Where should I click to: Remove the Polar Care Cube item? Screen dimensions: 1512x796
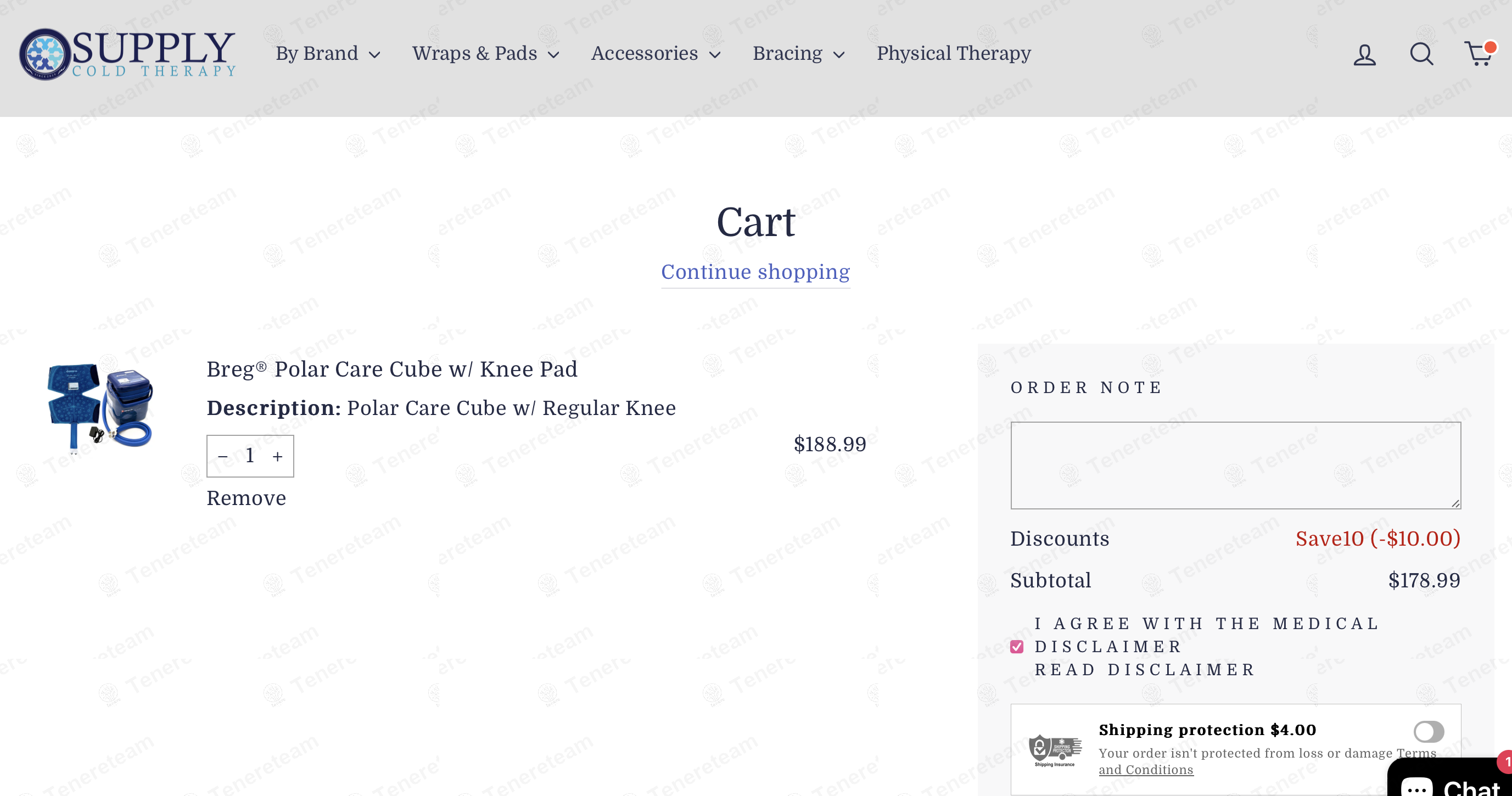tap(247, 498)
